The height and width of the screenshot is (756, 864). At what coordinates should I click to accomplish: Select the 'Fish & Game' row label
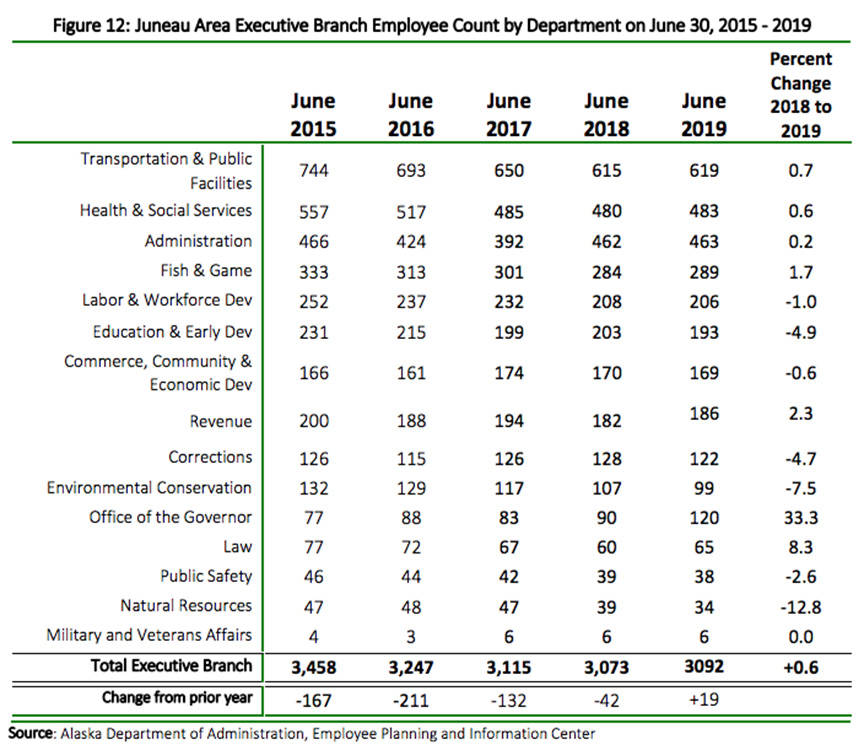[207, 271]
